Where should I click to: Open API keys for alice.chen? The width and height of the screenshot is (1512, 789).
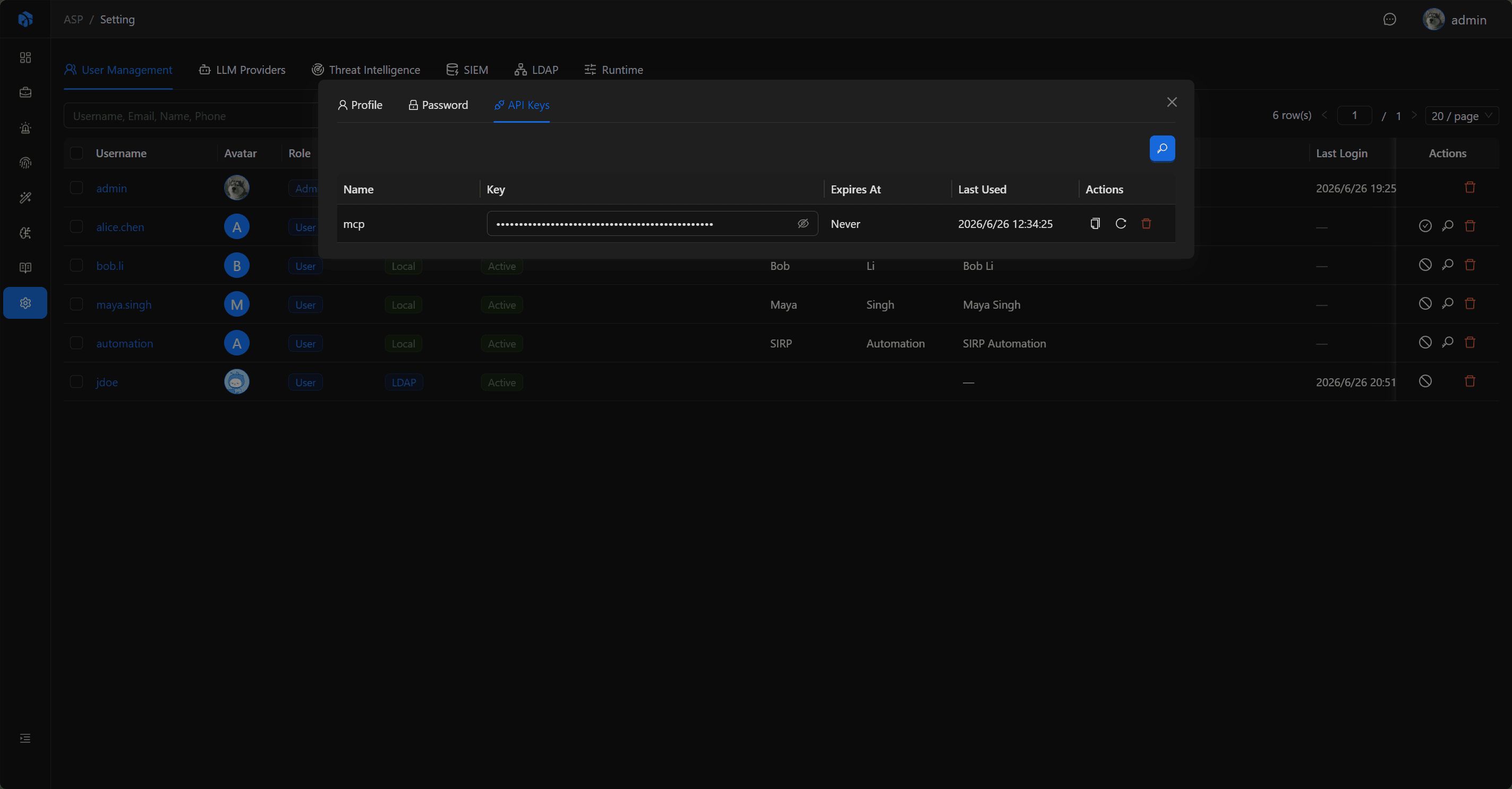coord(1447,226)
